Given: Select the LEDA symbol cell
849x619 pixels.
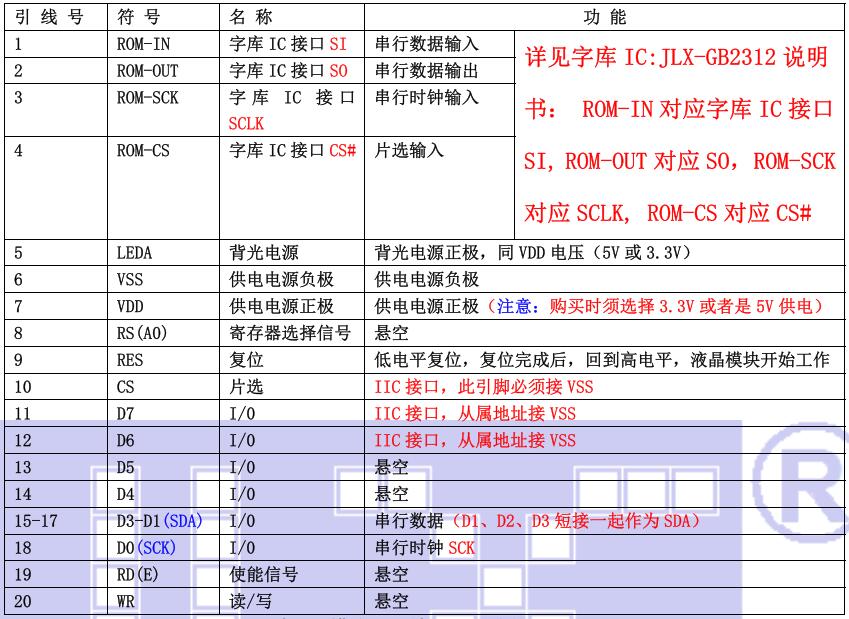Looking at the screenshot, I should [135, 254].
